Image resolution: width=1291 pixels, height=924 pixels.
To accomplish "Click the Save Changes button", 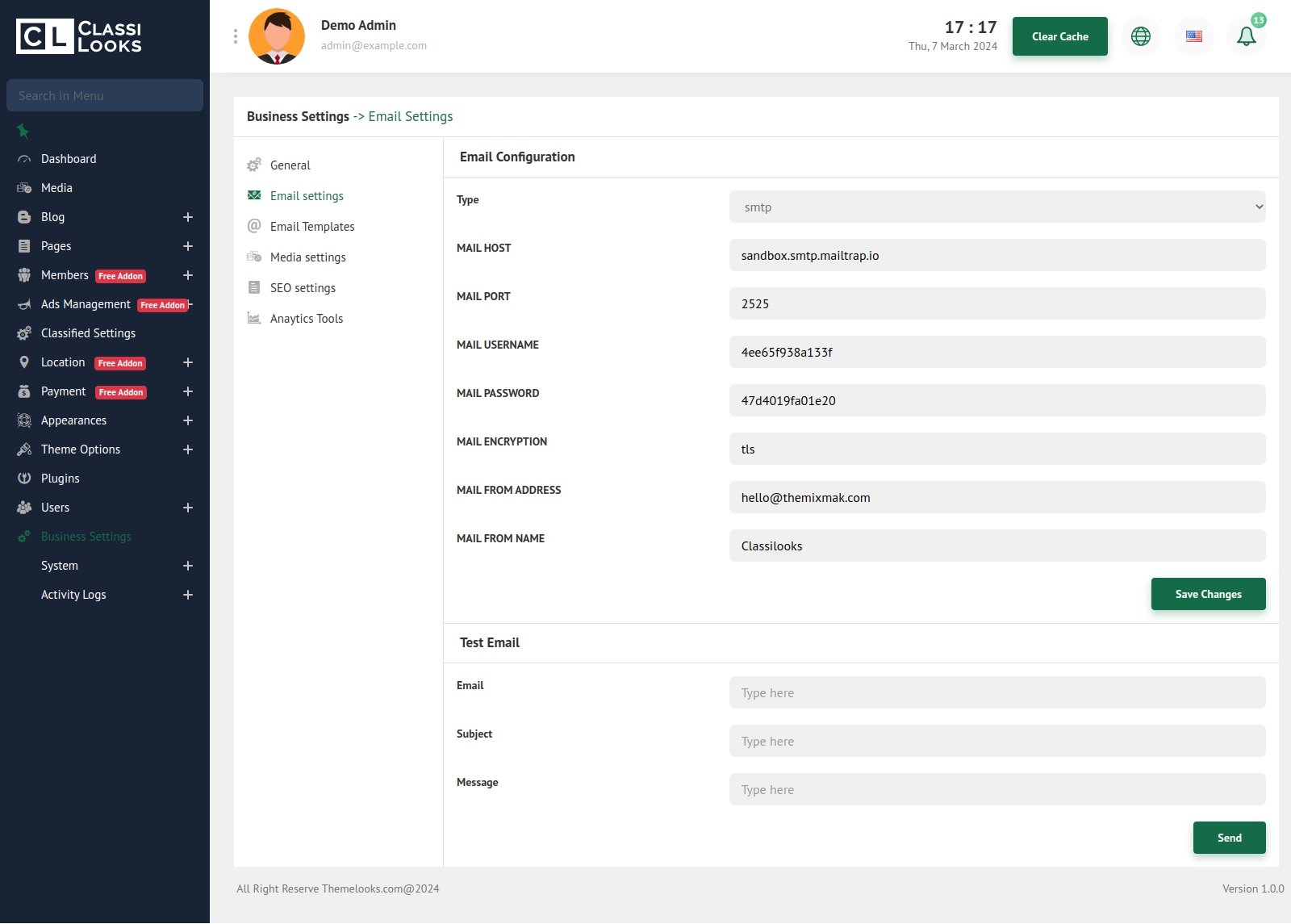I will pyautogui.click(x=1208, y=594).
